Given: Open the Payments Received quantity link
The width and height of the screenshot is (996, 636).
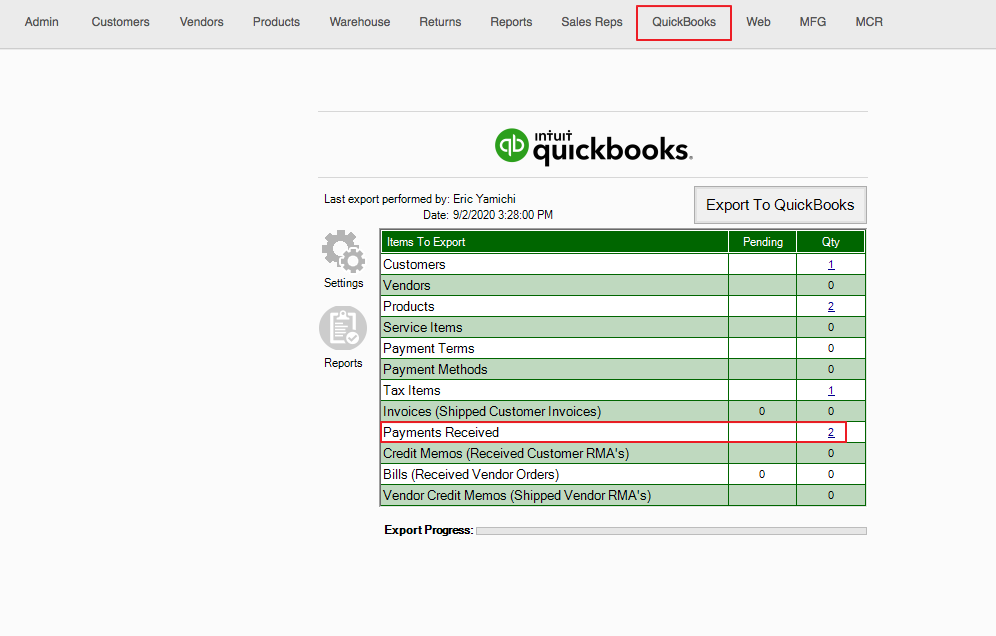Looking at the screenshot, I should 831,433.
